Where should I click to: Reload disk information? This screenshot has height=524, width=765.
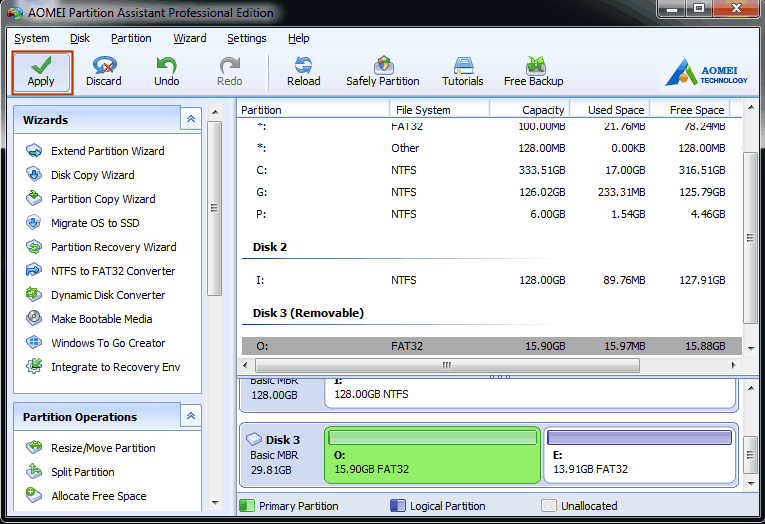(x=303, y=72)
